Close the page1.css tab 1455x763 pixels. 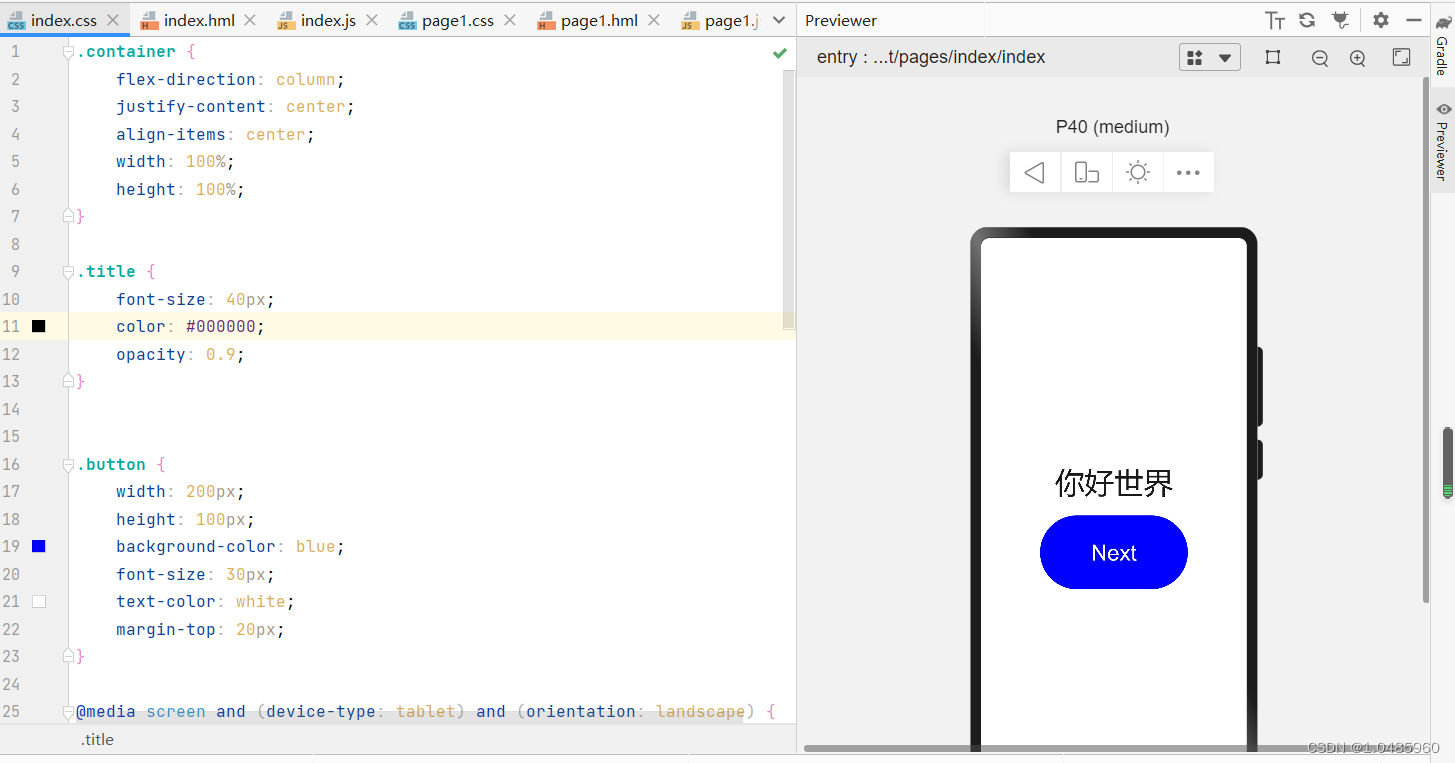tap(508, 20)
